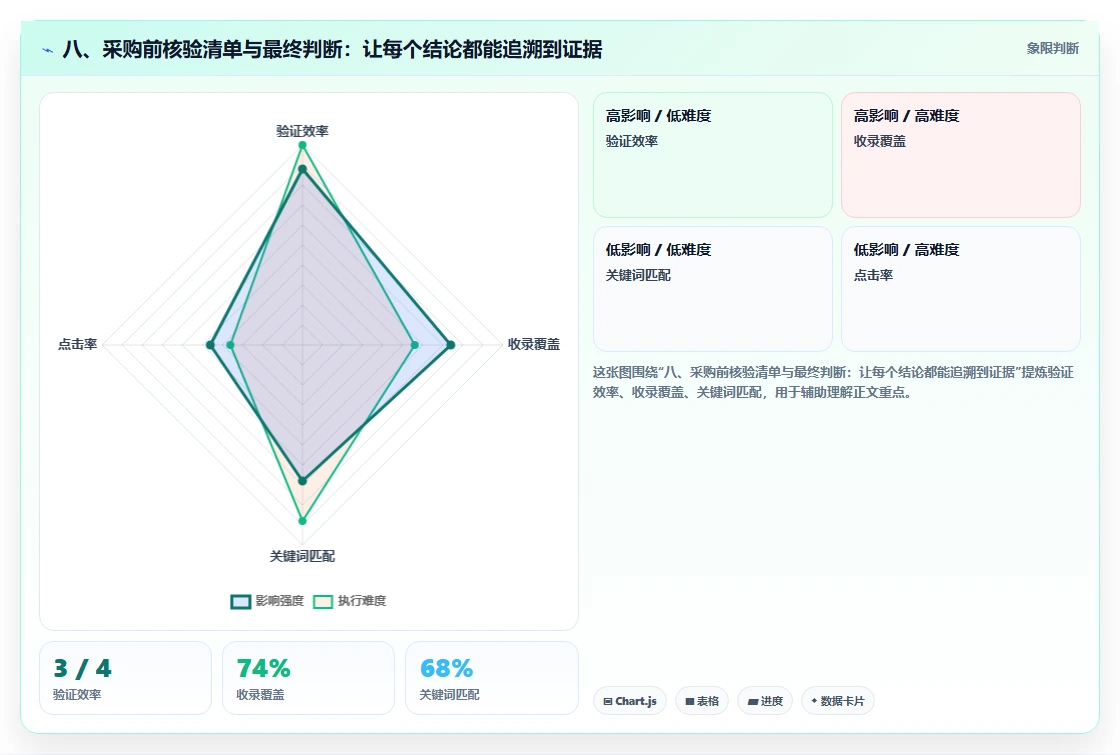Click the 3 / 4 statistic value
The height and width of the screenshot is (755, 1120).
point(82,669)
